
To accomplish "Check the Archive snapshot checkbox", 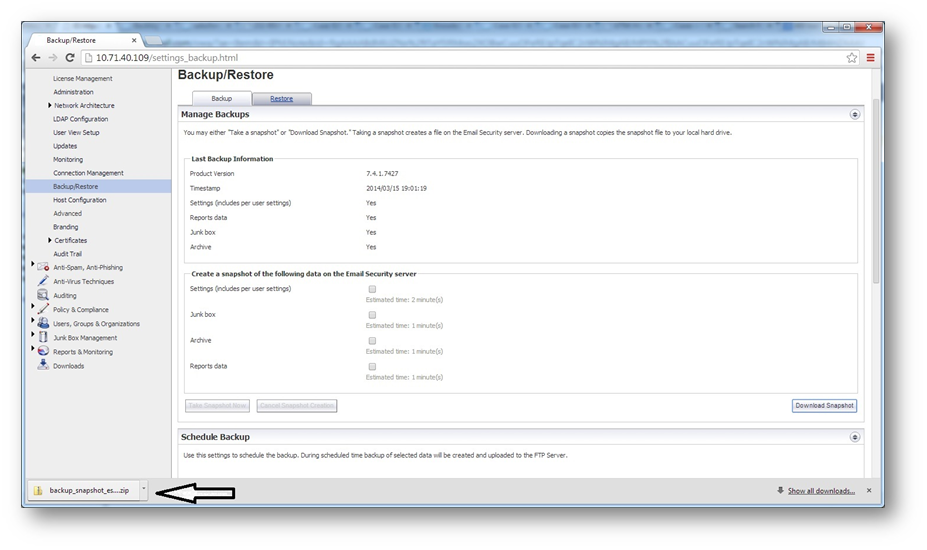I will [x=372, y=341].
